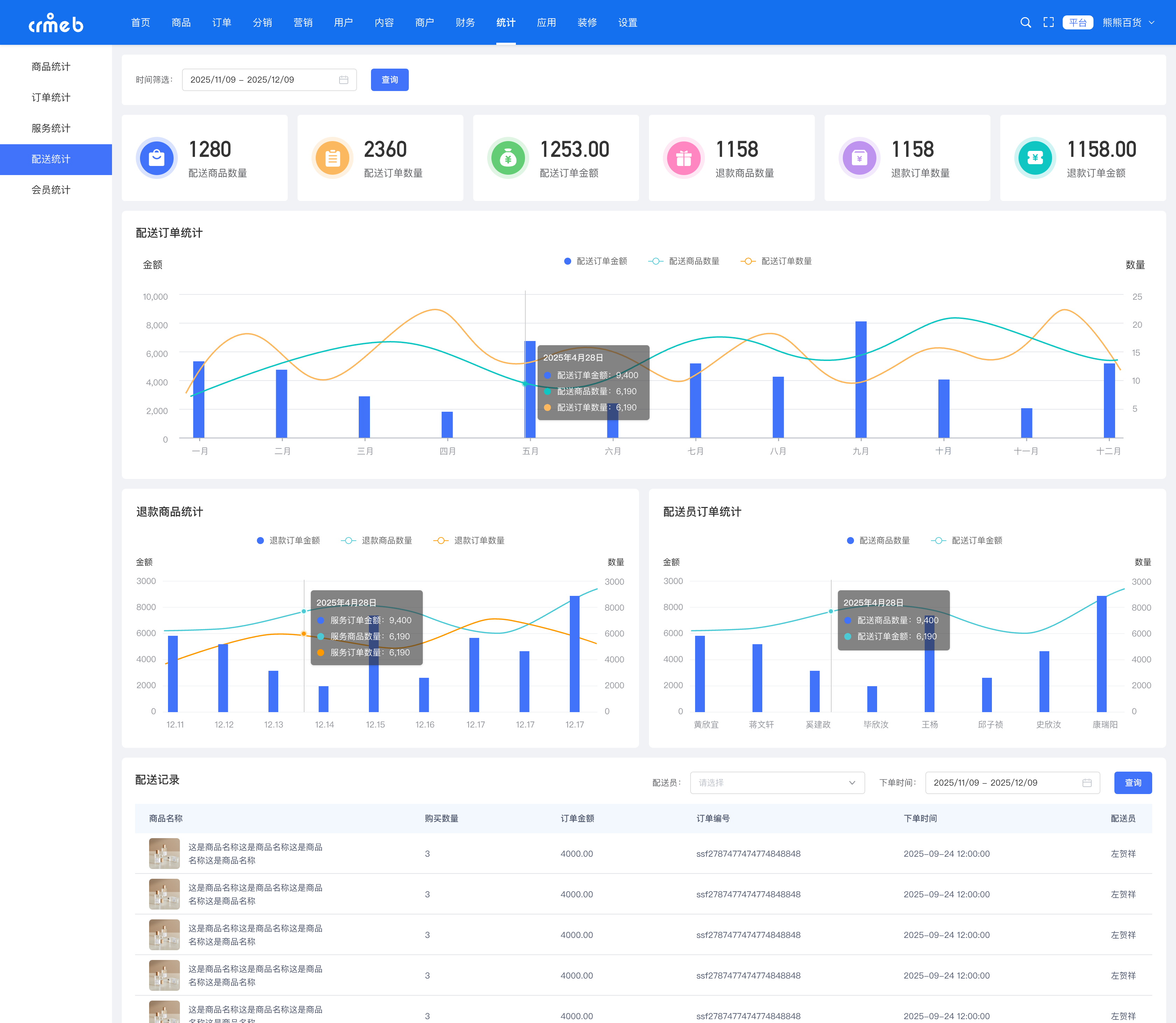Click the CRMEB logo

coord(56,23)
